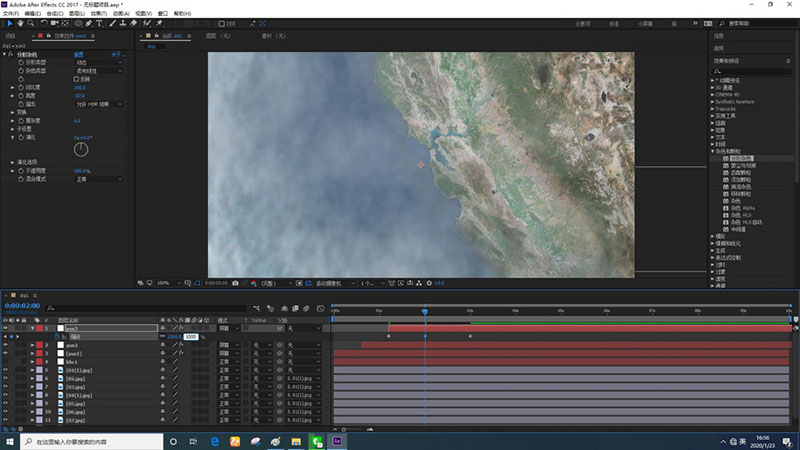Click 重置 link for the effect
Image resolution: width=800 pixels, height=450 pixels.
78,55
